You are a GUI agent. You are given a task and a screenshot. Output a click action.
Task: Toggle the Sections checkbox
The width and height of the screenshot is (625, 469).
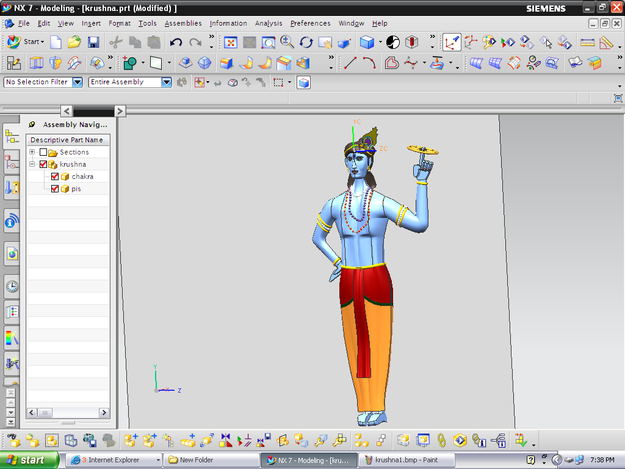pyautogui.click(x=43, y=152)
